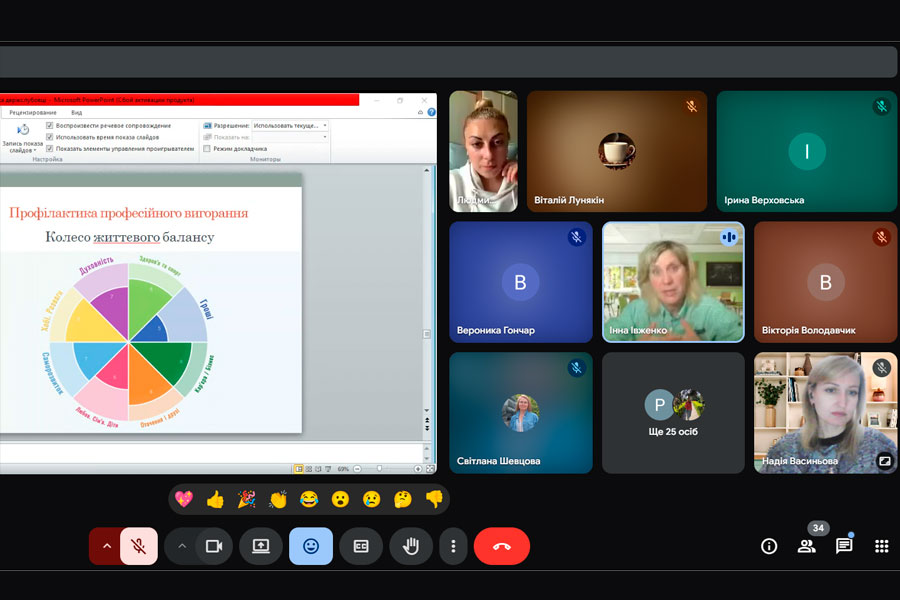The width and height of the screenshot is (900, 600).
Task: Click the PowerPoint Help question mark icon
Action: [x=432, y=112]
